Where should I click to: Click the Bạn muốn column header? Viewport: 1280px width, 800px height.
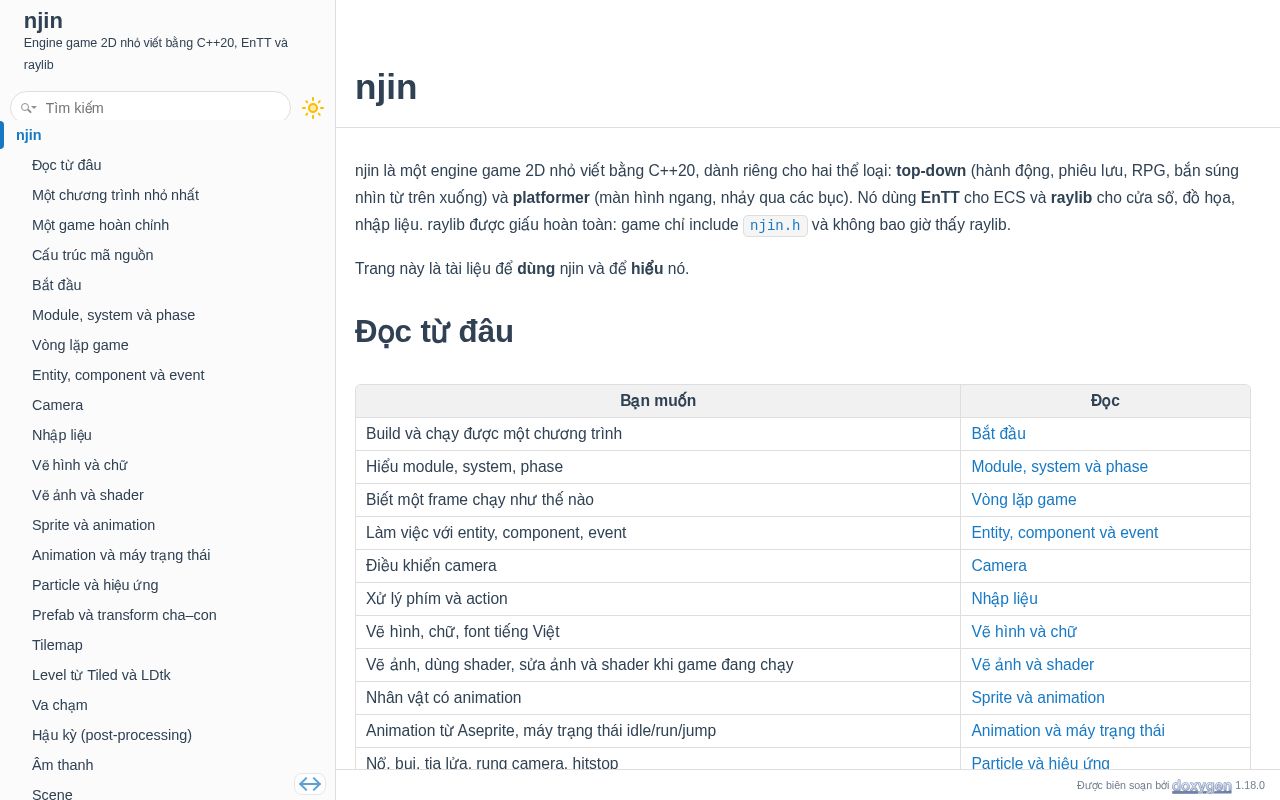click(658, 401)
